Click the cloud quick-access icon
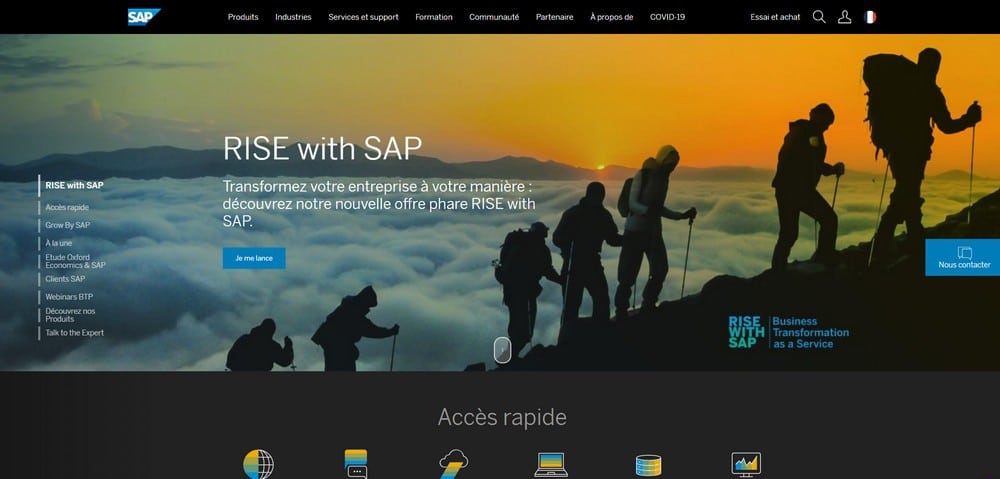This screenshot has width=1000, height=479. [453, 465]
